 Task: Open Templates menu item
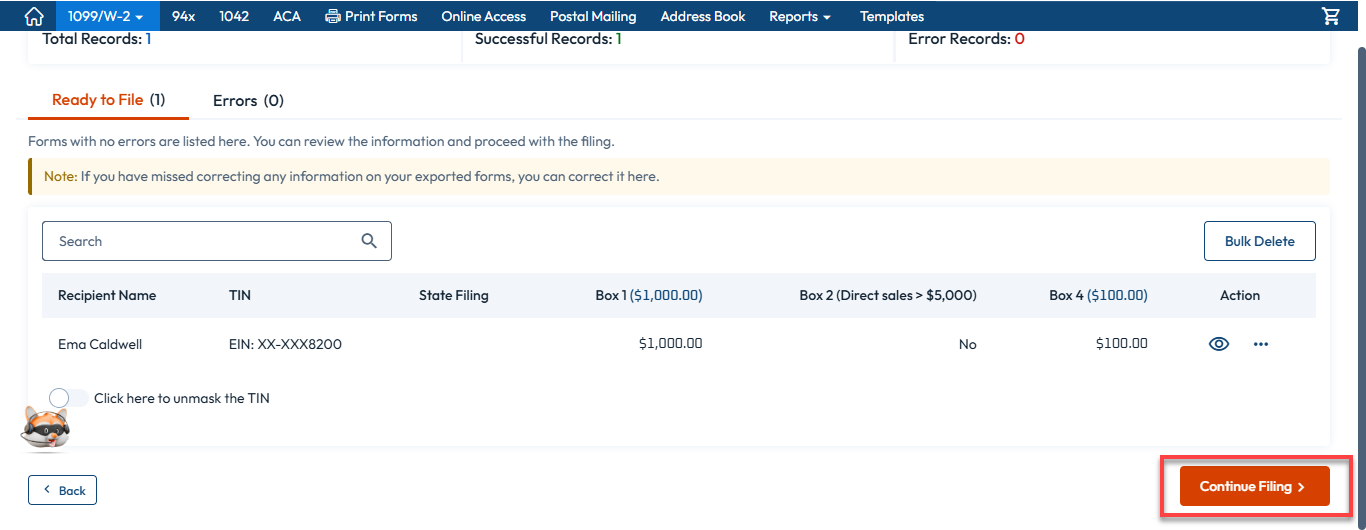pos(892,16)
